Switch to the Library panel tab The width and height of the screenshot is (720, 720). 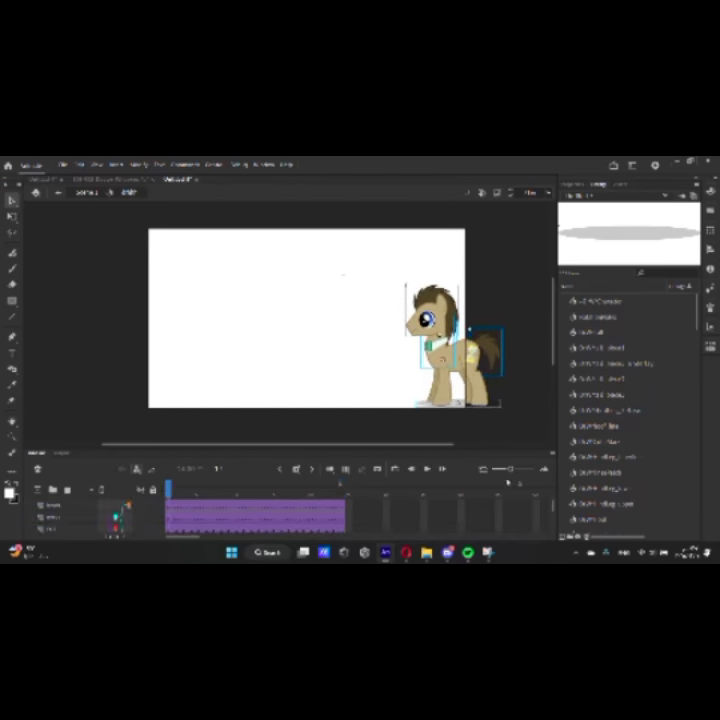598,184
